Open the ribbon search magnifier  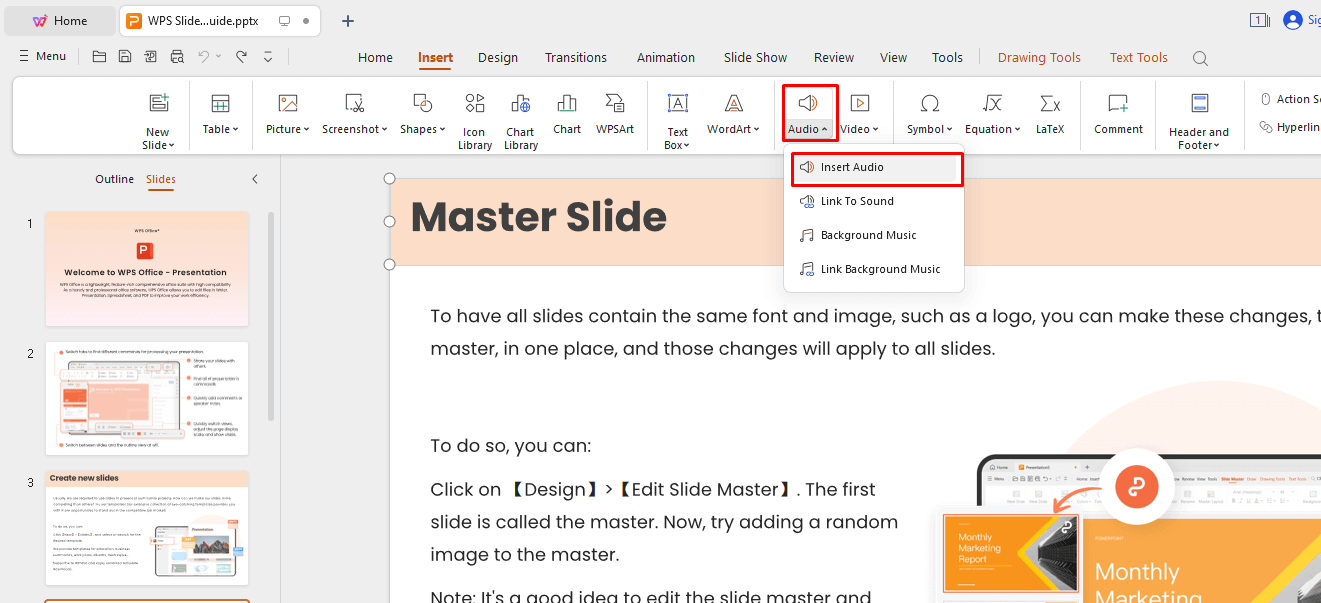1200,57
